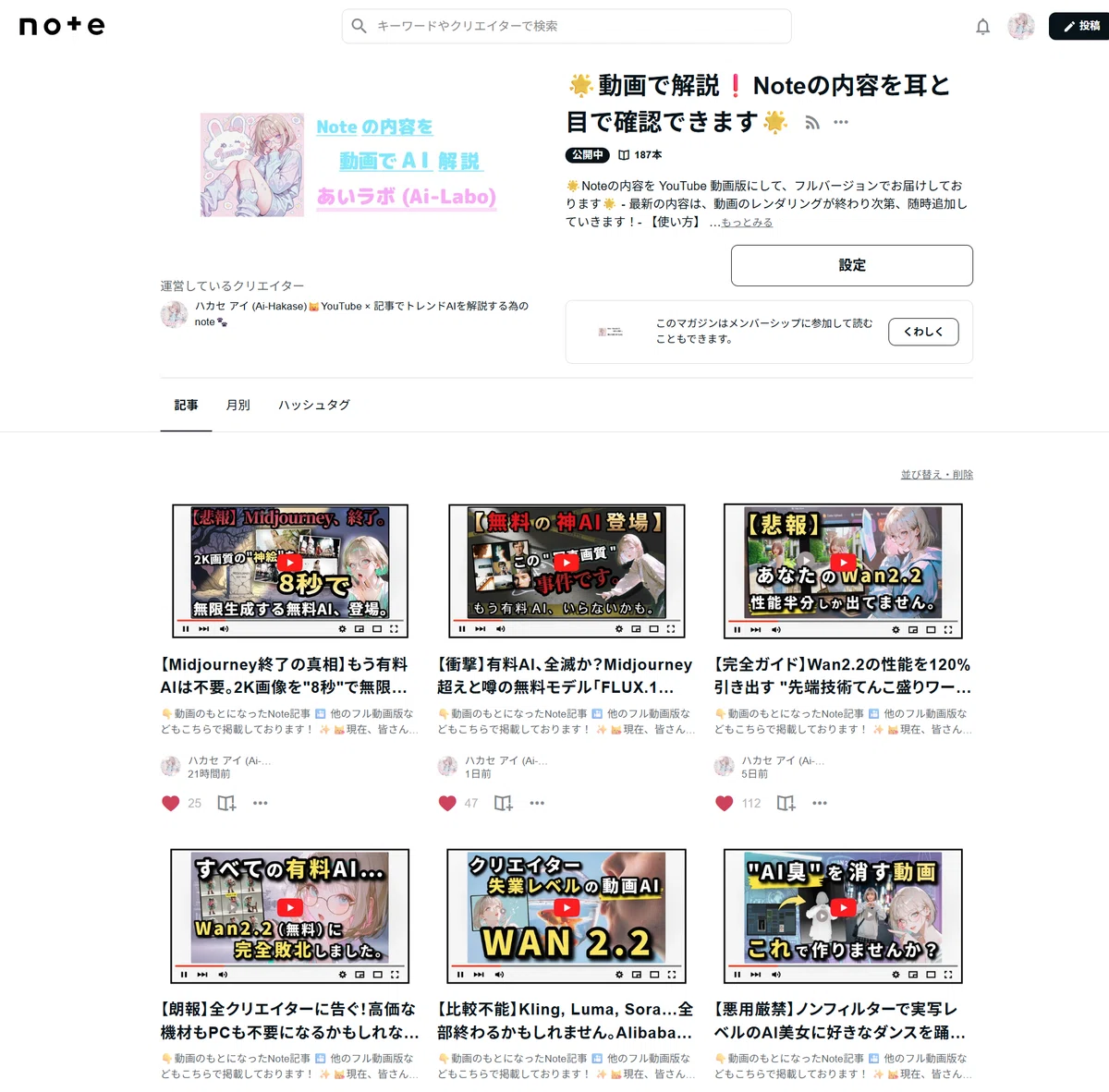The width and height of the screenshot is (1109, 1092).
Task: Volume icon in Midjourney終了 thumbnail player
Action: tap(224, 629)
